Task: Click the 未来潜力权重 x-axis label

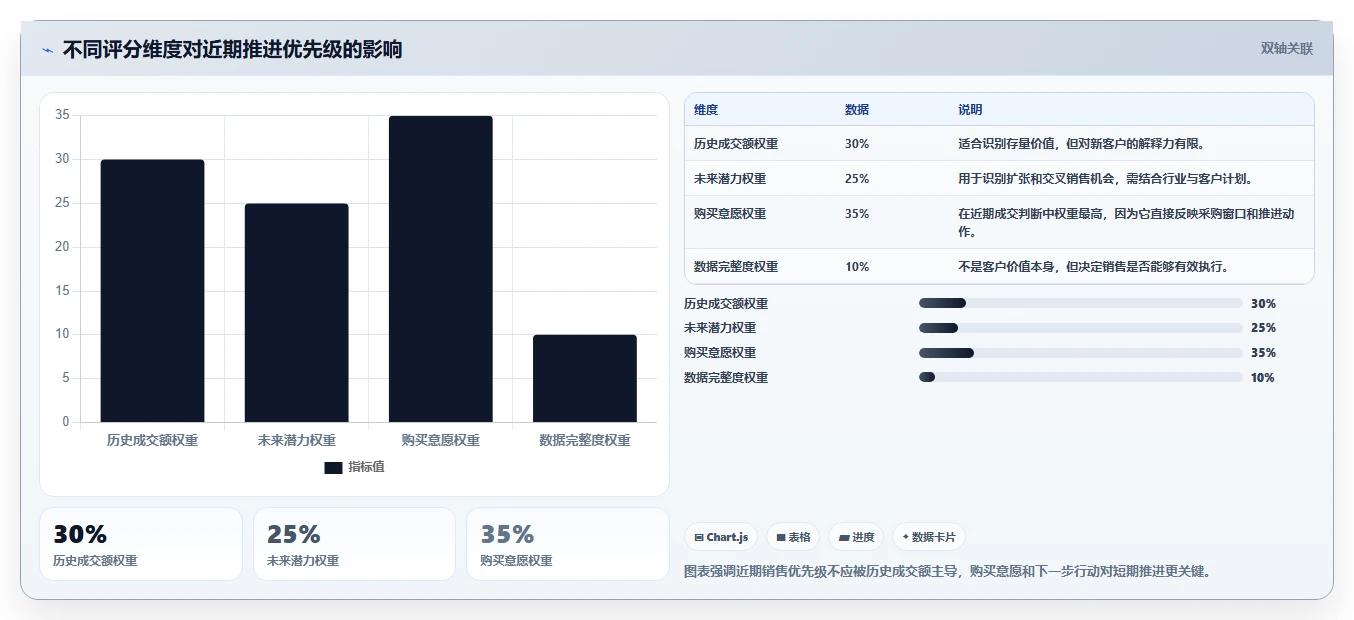Action: click(x=296, y=440)
